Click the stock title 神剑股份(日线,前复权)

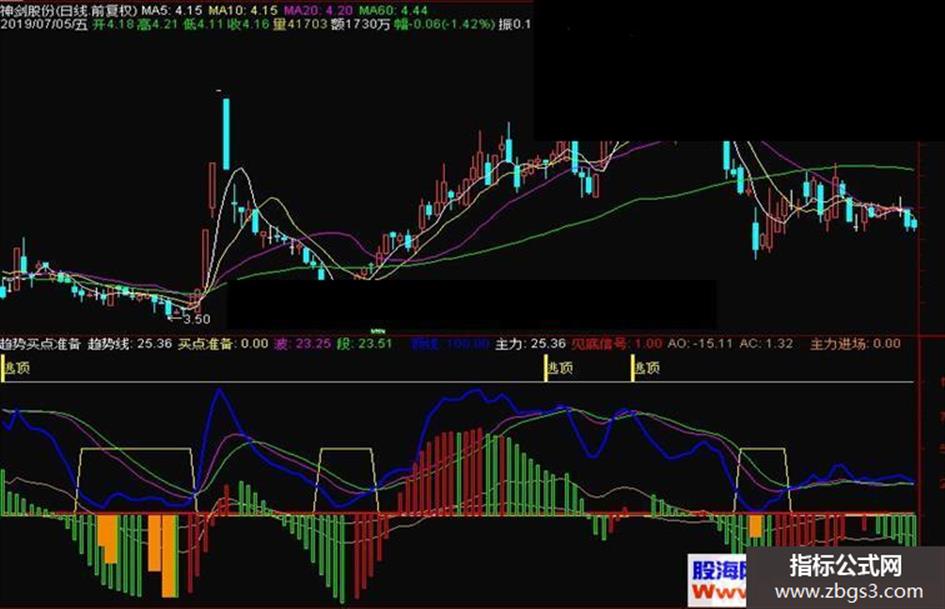click(x=69, y=10)
